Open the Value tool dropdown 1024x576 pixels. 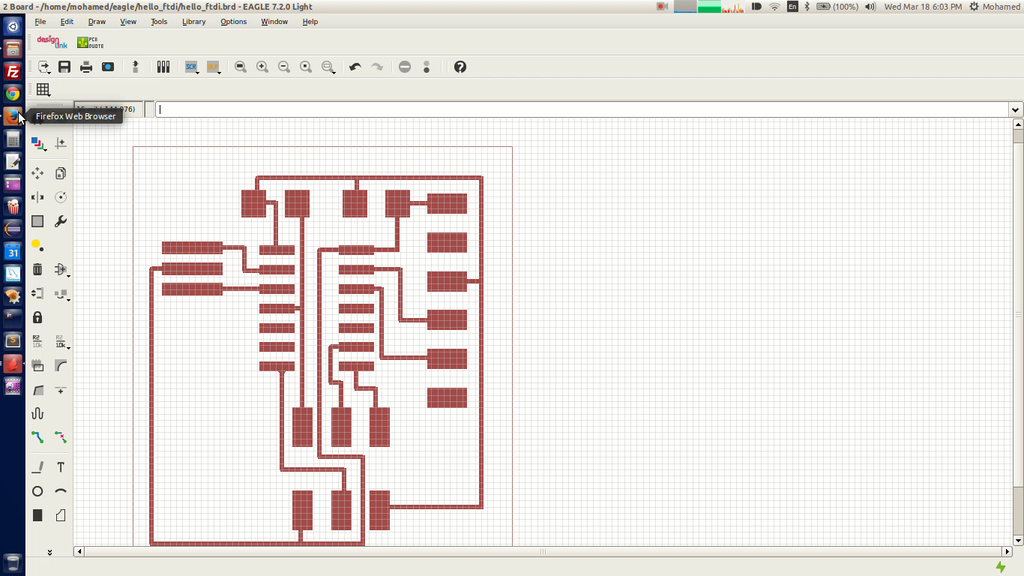point(62,342)
